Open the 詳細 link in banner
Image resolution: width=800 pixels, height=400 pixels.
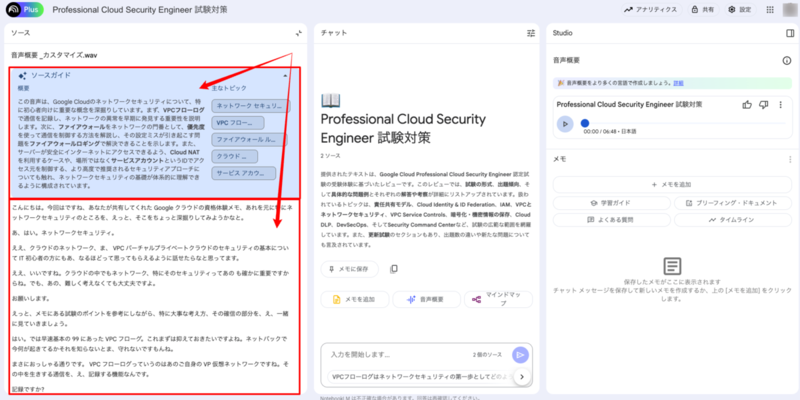click(679, 83)
